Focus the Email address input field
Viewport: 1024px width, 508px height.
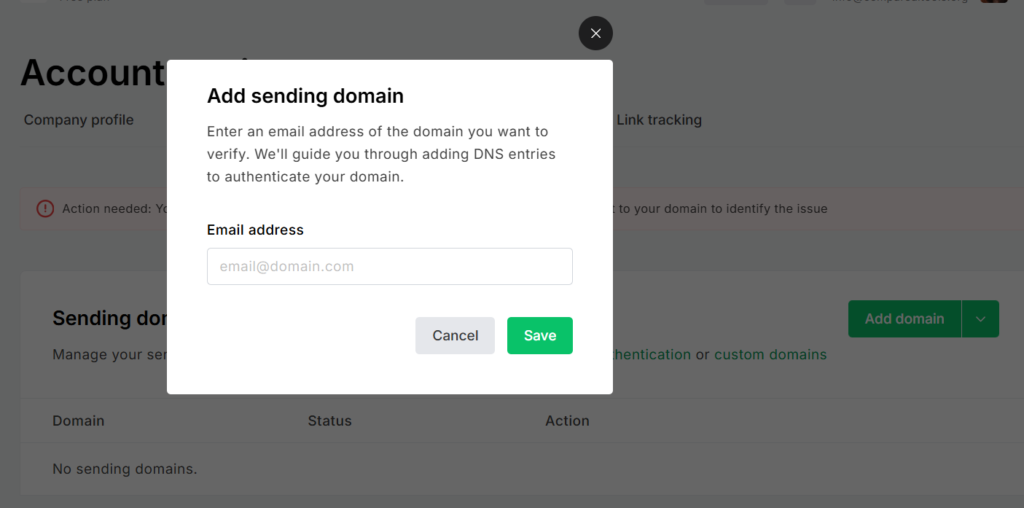pos(390,266)
